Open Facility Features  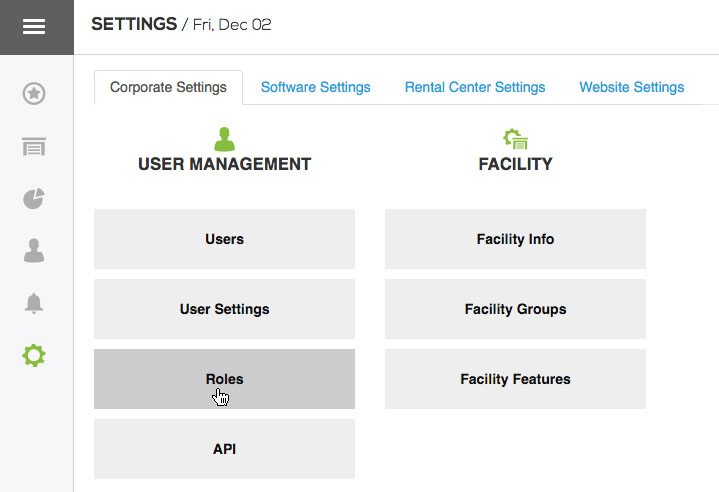pos(515,379)
